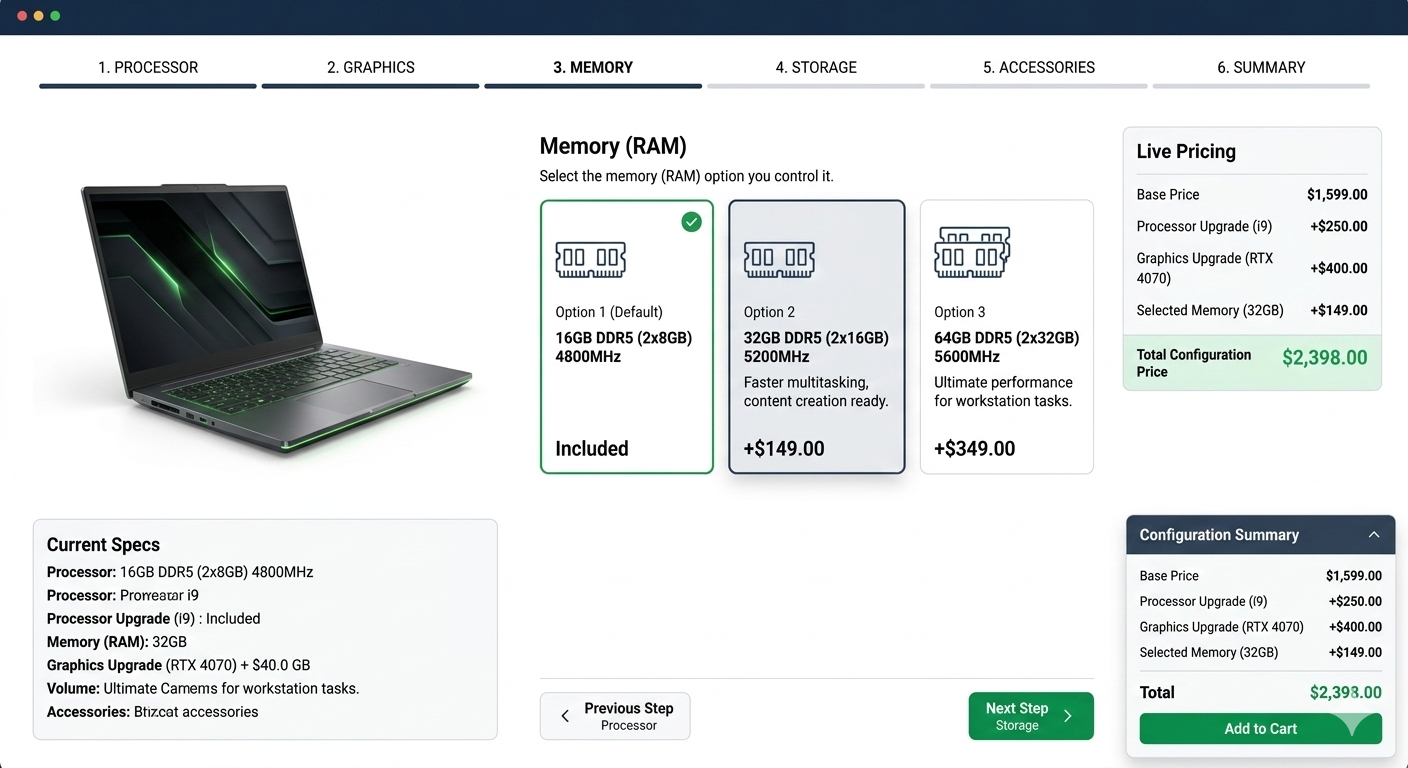Click the 64GB stacked RAM icon
This screenshot has width=1408, height=768.
(971, 252)
